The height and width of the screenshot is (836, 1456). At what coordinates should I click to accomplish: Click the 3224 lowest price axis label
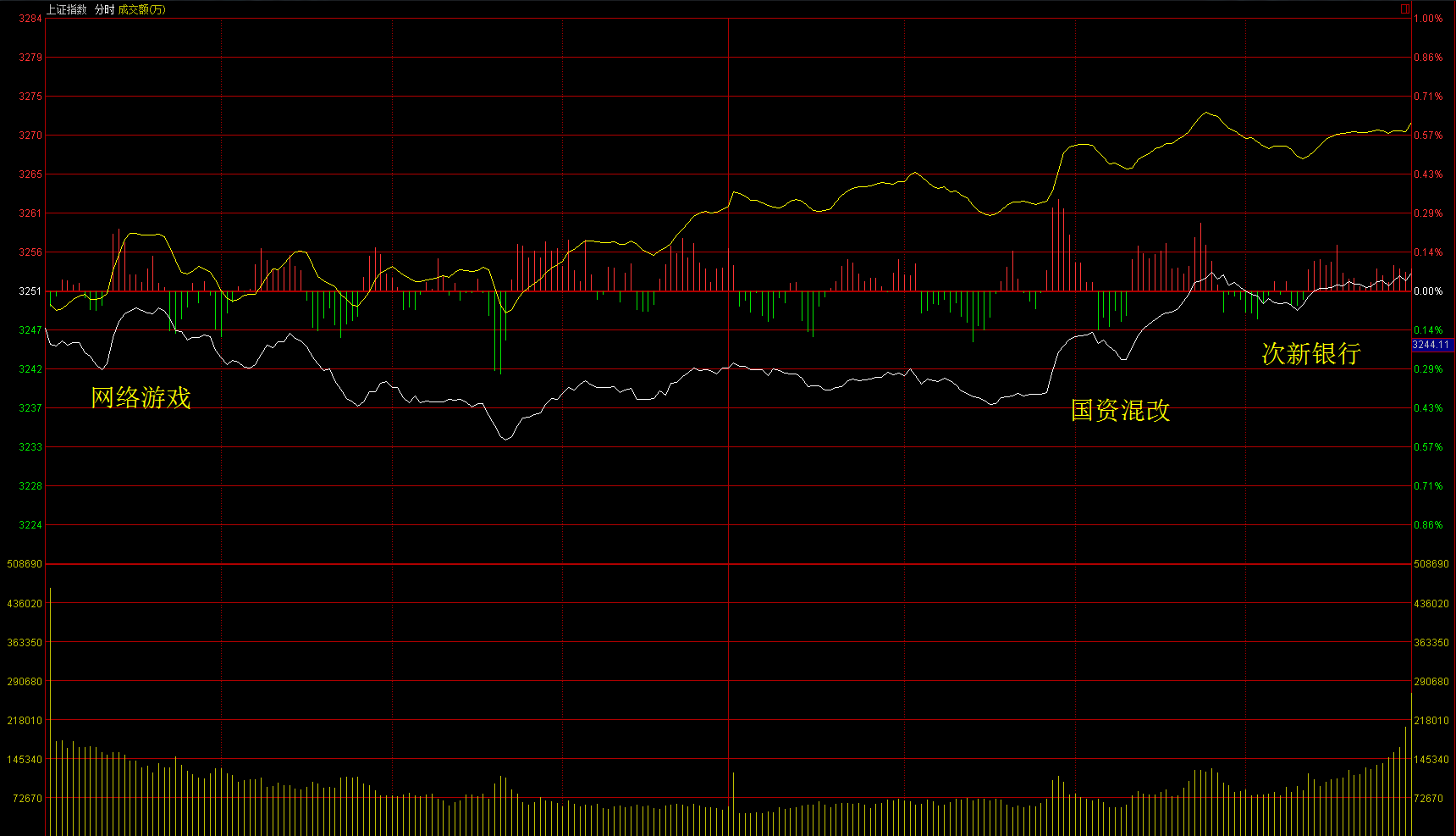[x=30, y=525]
